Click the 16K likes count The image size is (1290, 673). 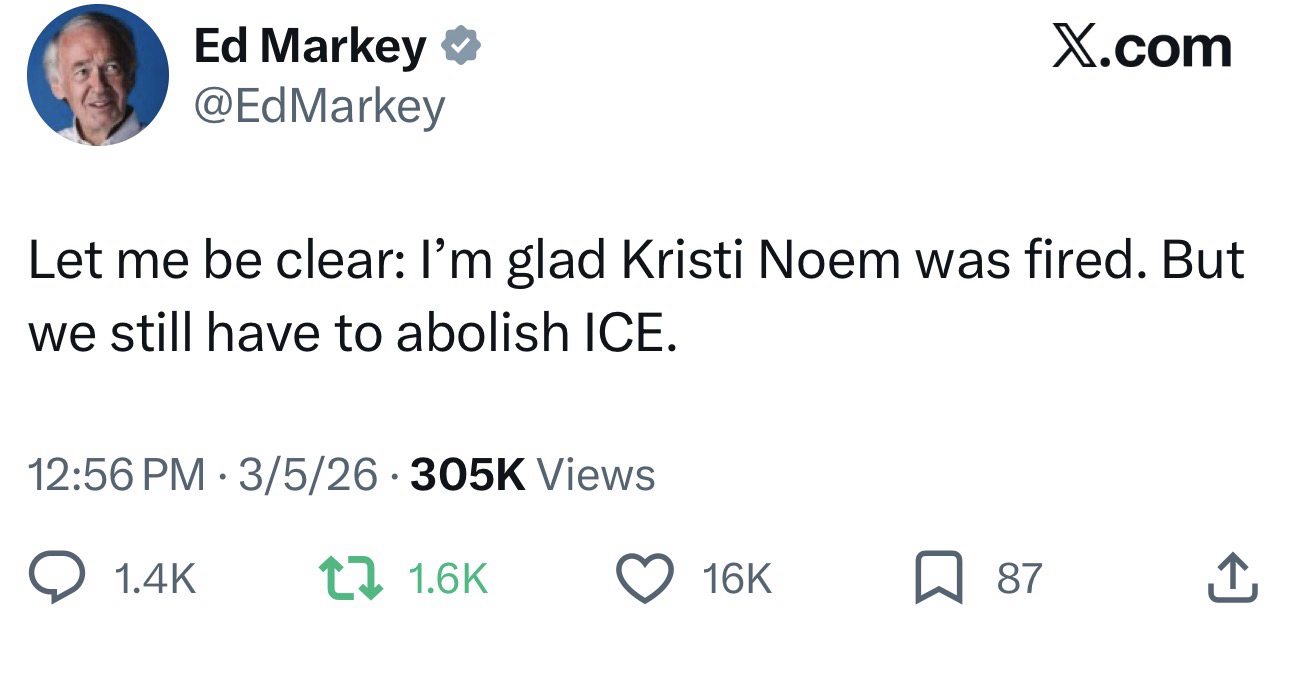[x=737, y=578]
